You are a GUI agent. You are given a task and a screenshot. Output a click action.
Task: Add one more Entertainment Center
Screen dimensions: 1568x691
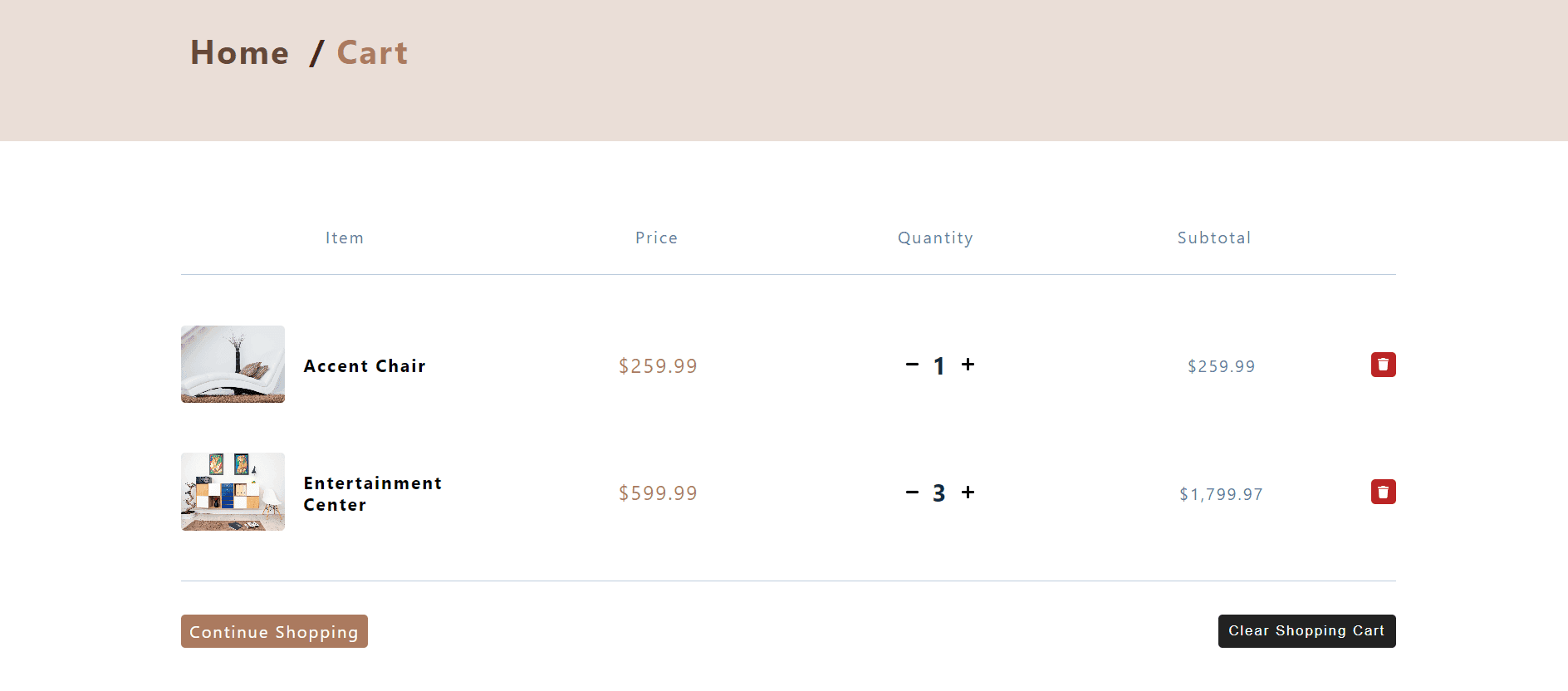[968, 493]
